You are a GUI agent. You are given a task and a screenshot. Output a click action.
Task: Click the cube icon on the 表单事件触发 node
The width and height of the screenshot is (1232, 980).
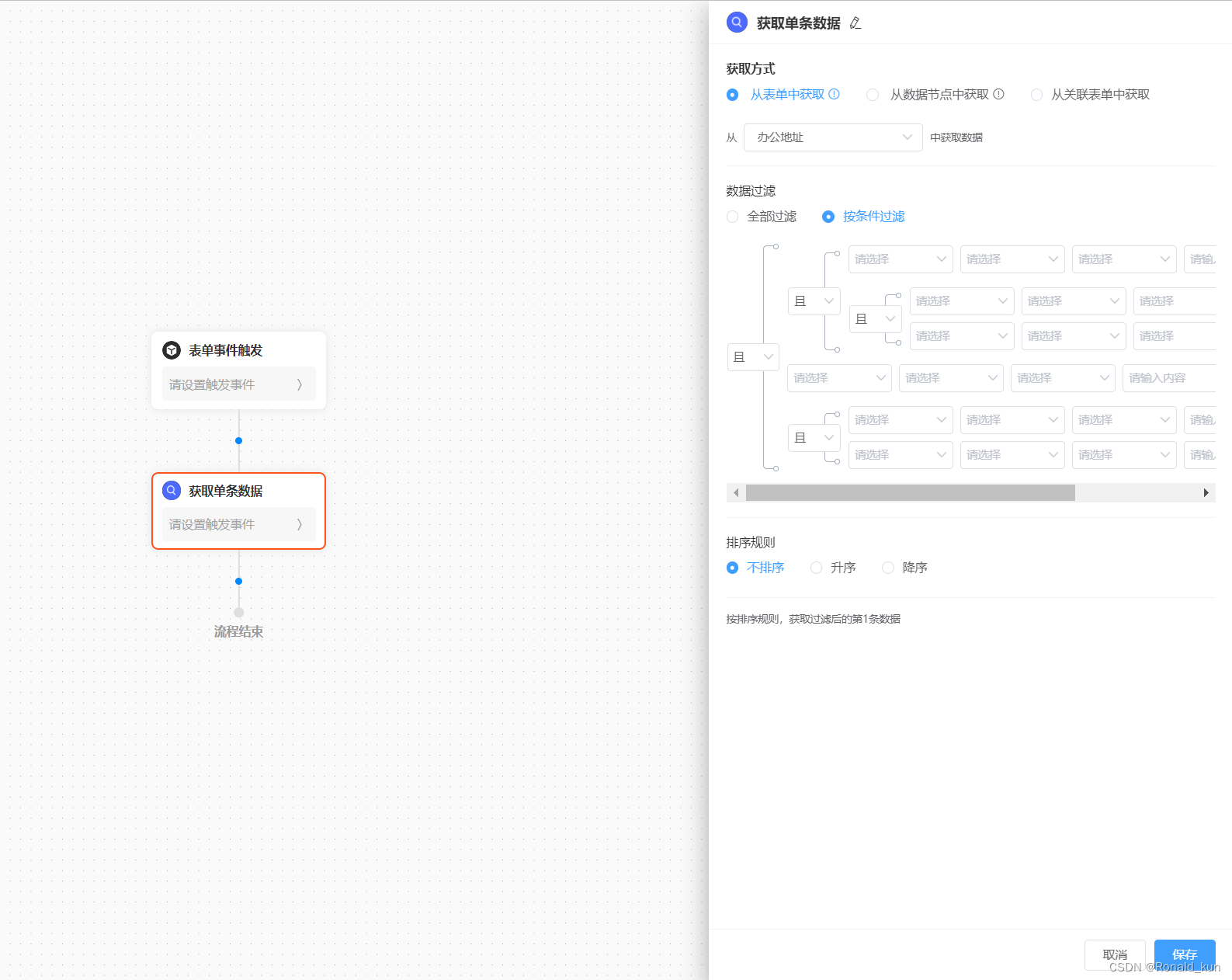172,350
